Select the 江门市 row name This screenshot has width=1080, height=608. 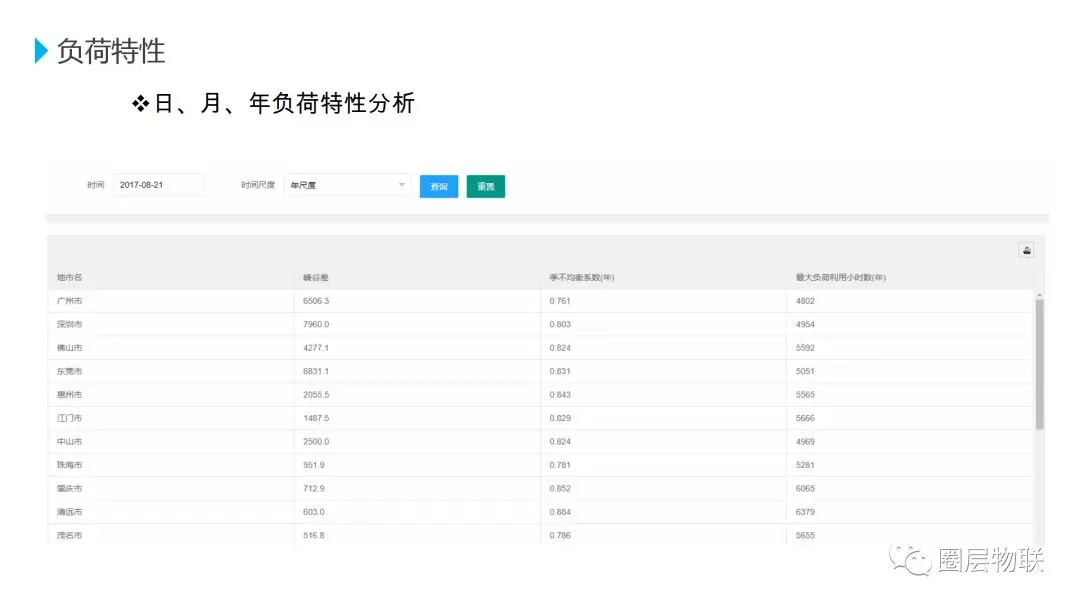tap(69, 418)
